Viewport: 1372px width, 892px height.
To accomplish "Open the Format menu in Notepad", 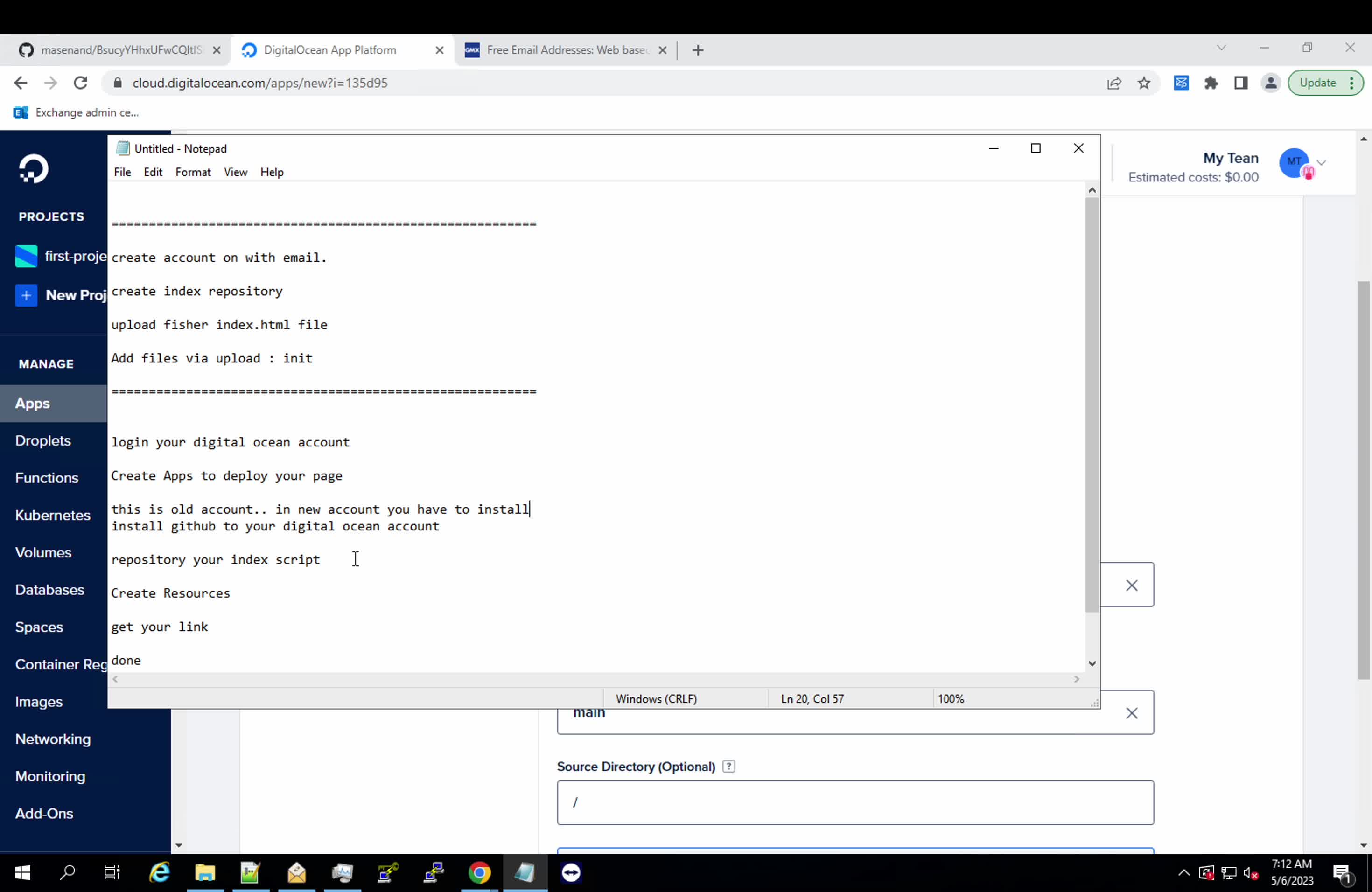I will click(193, 172).
